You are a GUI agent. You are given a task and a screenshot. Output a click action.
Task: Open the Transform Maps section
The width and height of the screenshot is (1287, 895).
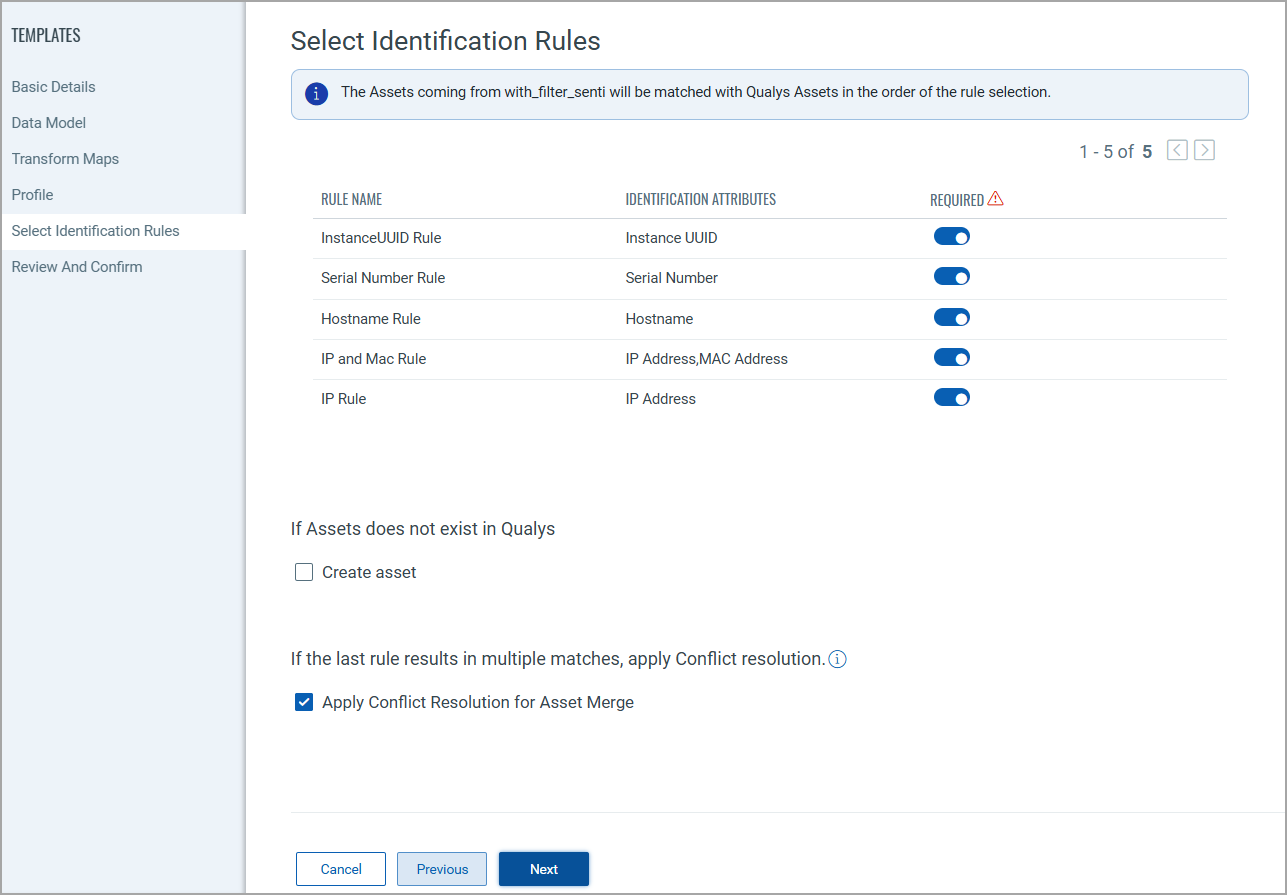pyautogui.click(x=65, y=158)
